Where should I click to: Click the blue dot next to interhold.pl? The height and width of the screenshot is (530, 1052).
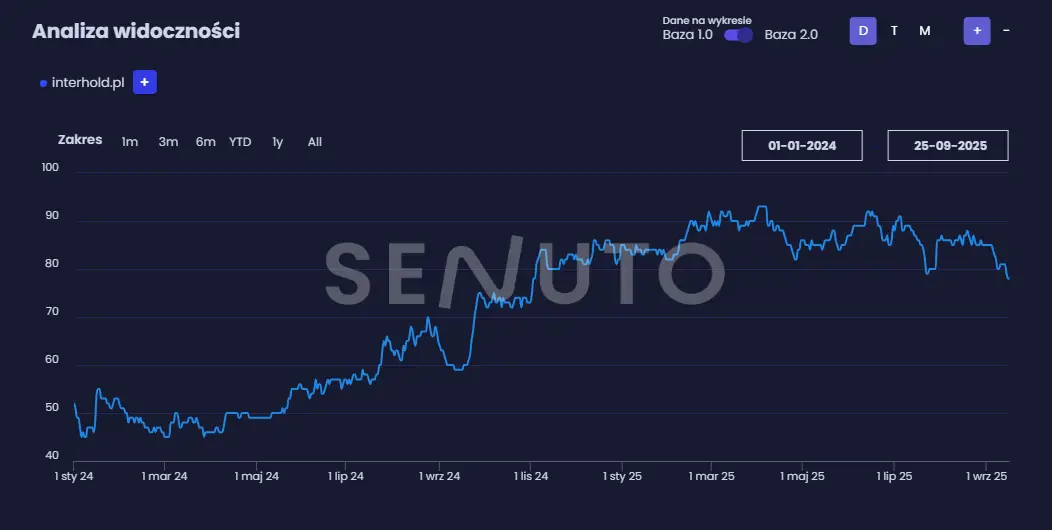[43, 84]
